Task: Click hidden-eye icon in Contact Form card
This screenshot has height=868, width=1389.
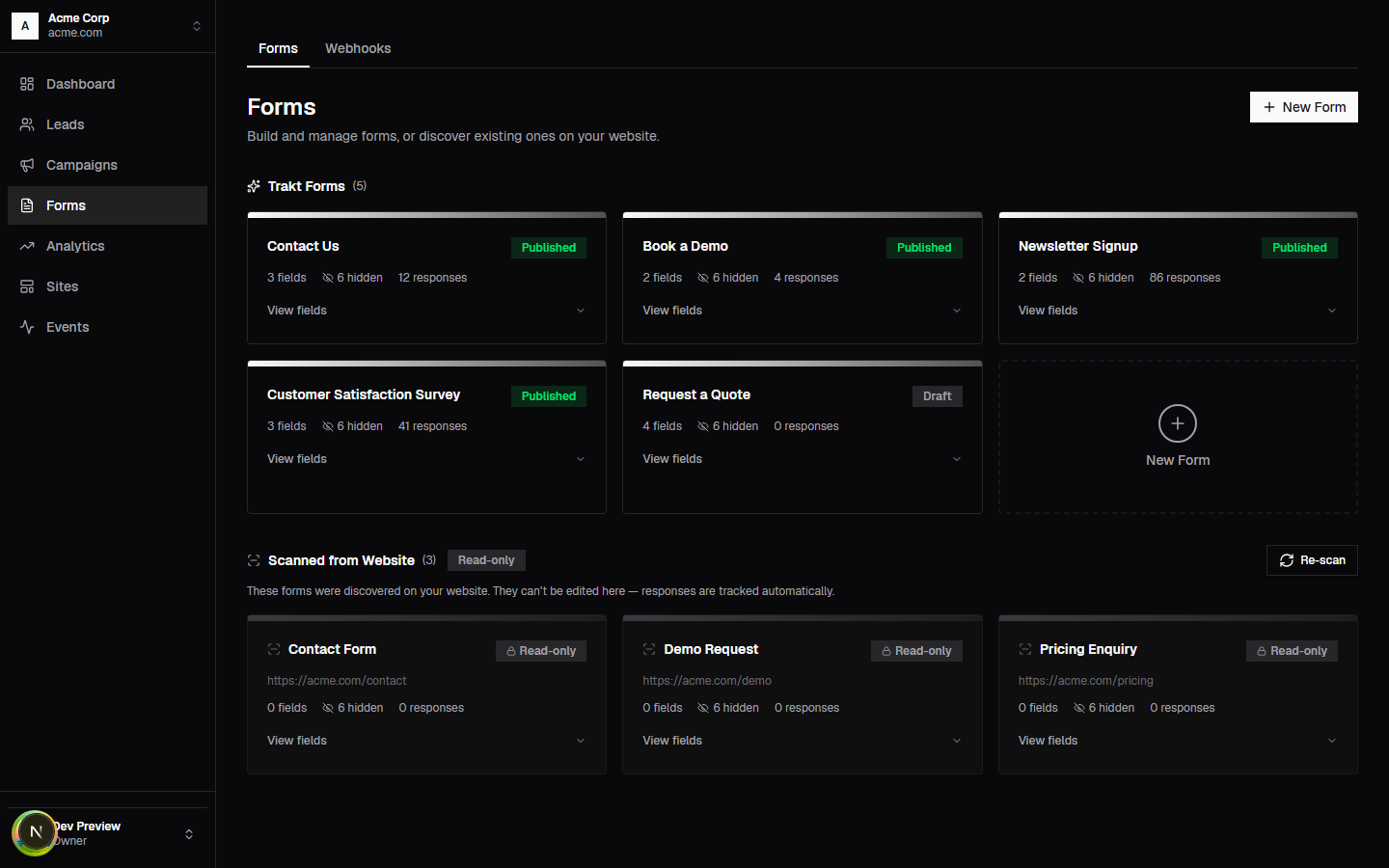Action: [328, 708]
